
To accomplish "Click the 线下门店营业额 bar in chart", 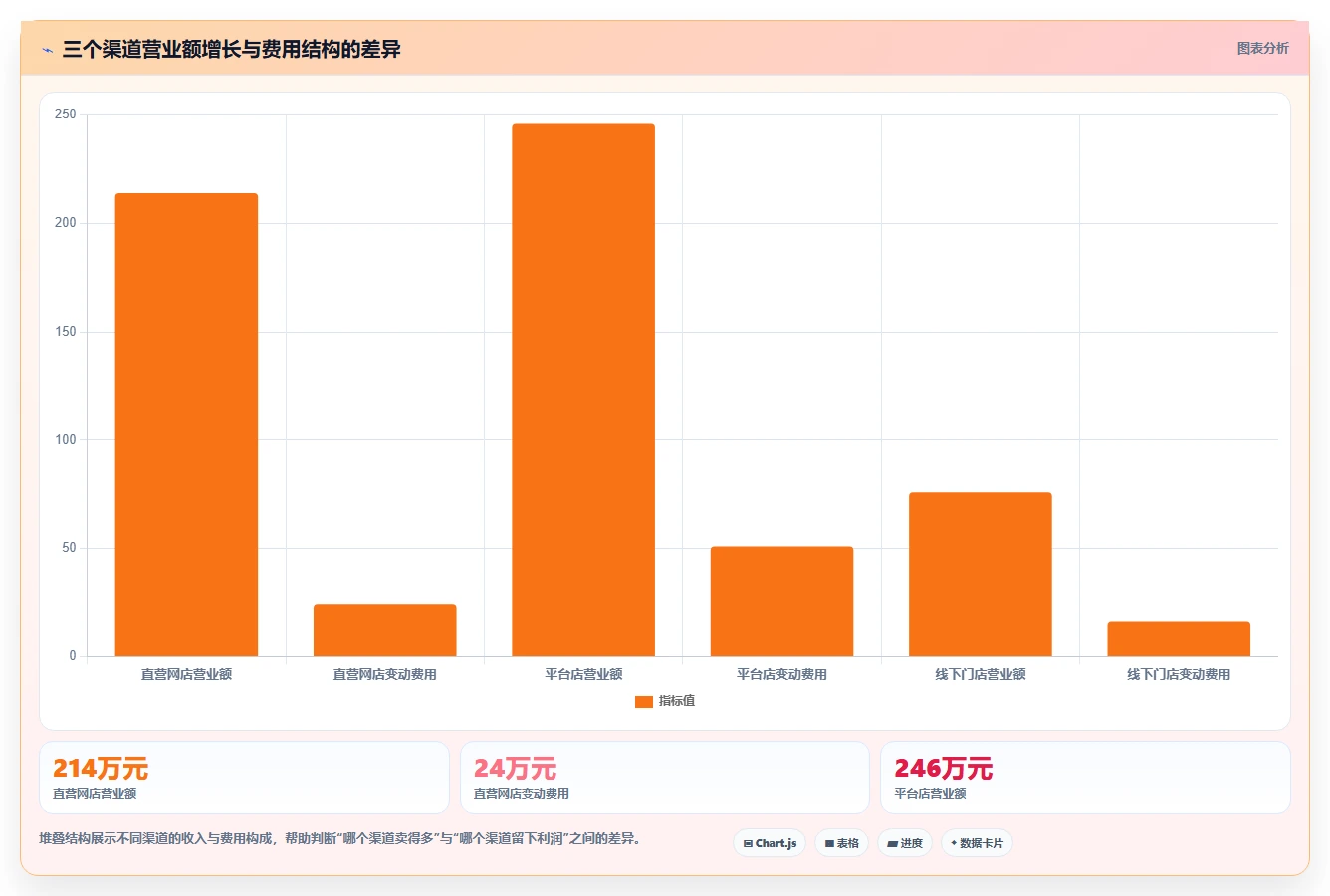I will click(981, 574).
